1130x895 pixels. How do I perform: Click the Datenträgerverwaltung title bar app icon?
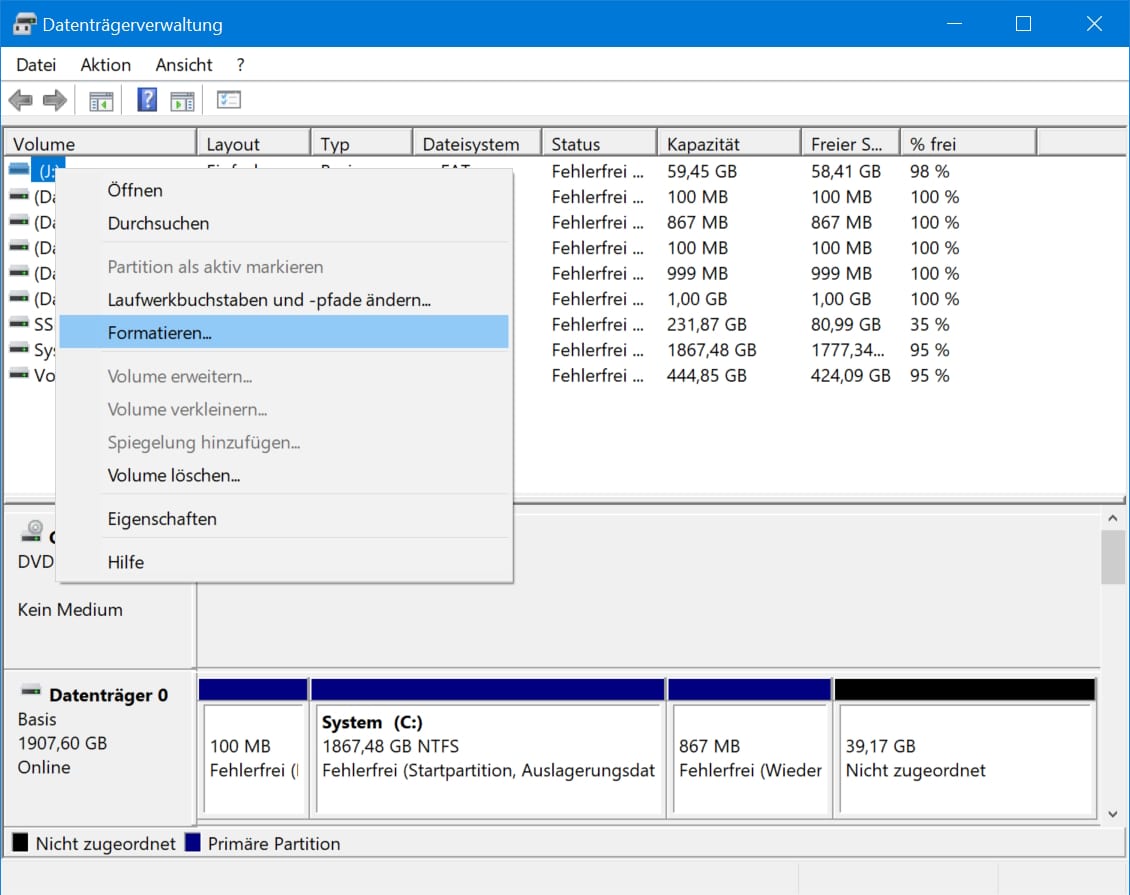click(x=24, y=24)
